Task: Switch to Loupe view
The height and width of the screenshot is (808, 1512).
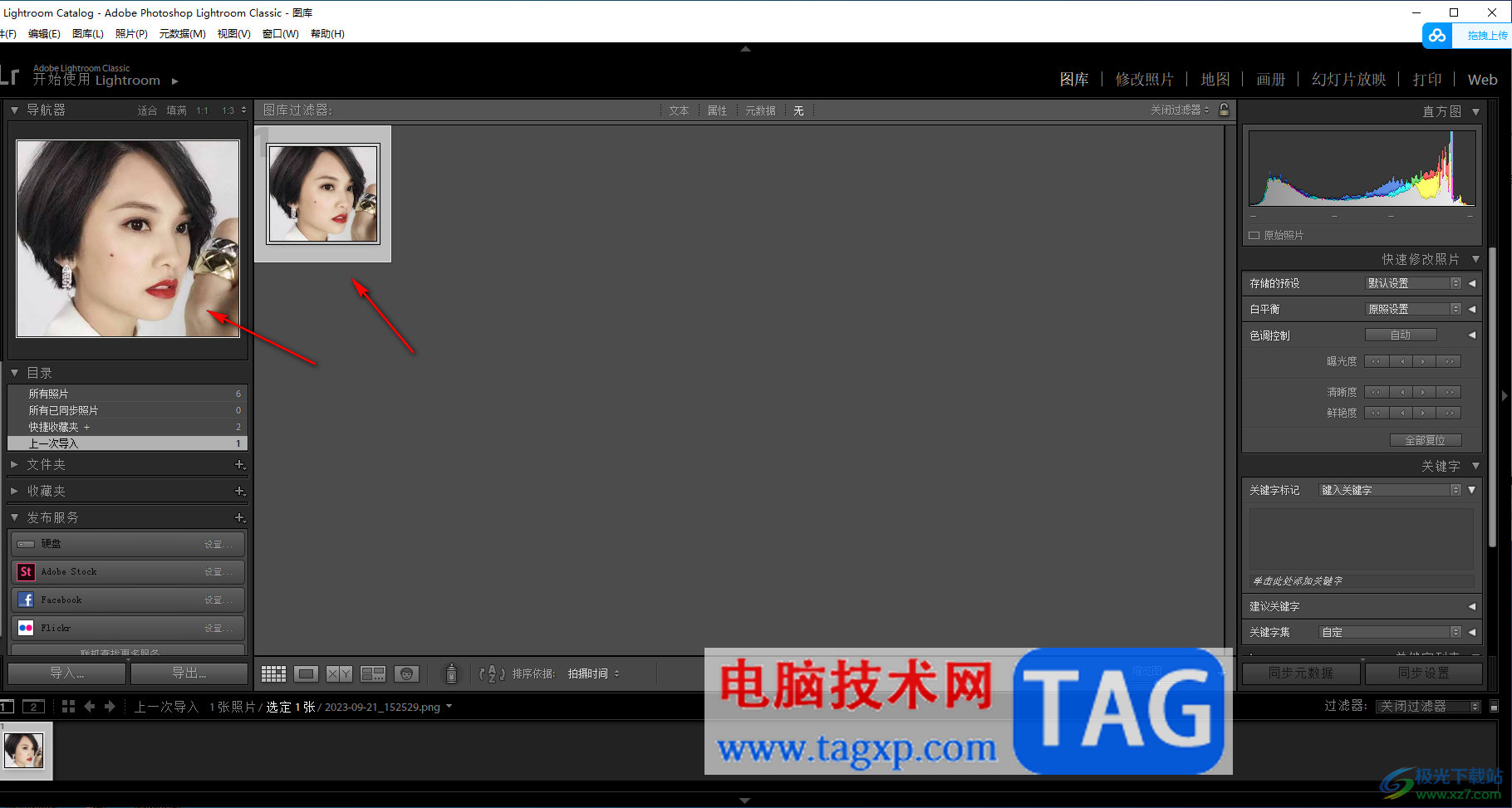Action: point(307,673)
